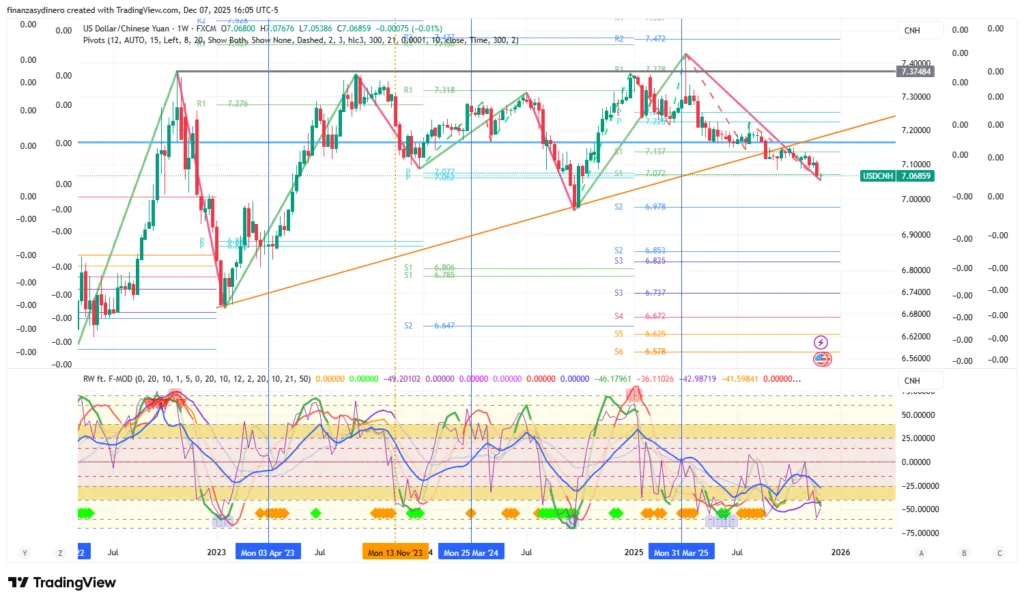Click the Z scale button

60,552
